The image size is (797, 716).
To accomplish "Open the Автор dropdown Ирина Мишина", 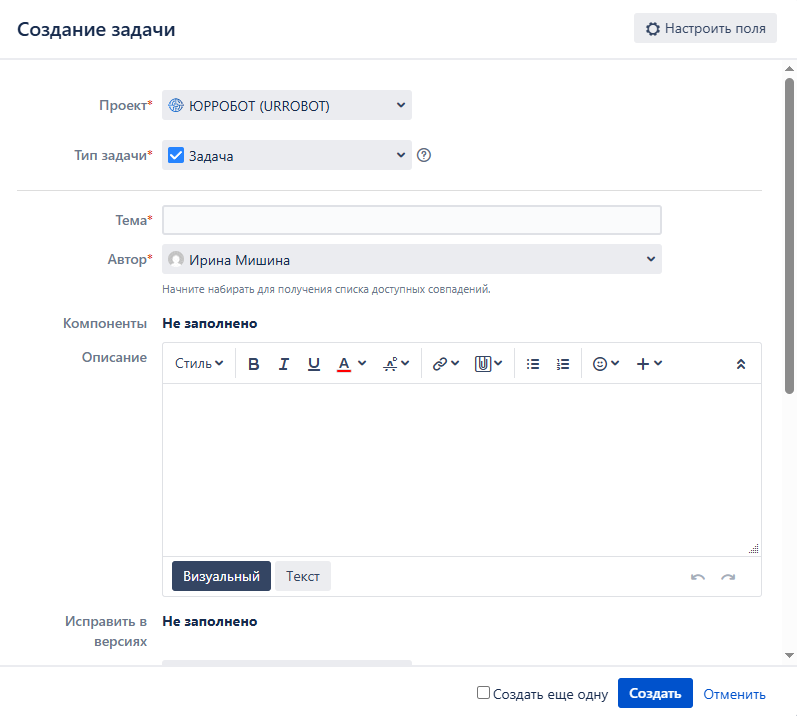I will pyautogui.click(x=411, y=259).
